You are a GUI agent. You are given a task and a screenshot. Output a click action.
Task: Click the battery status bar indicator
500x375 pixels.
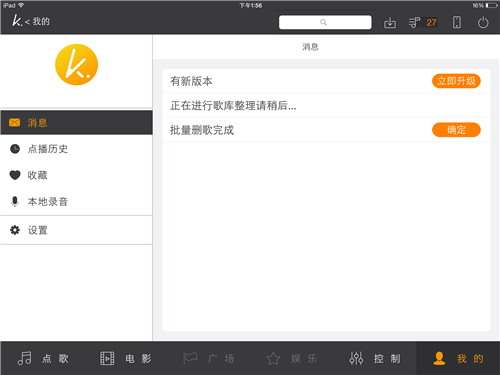tap(491, 5)
